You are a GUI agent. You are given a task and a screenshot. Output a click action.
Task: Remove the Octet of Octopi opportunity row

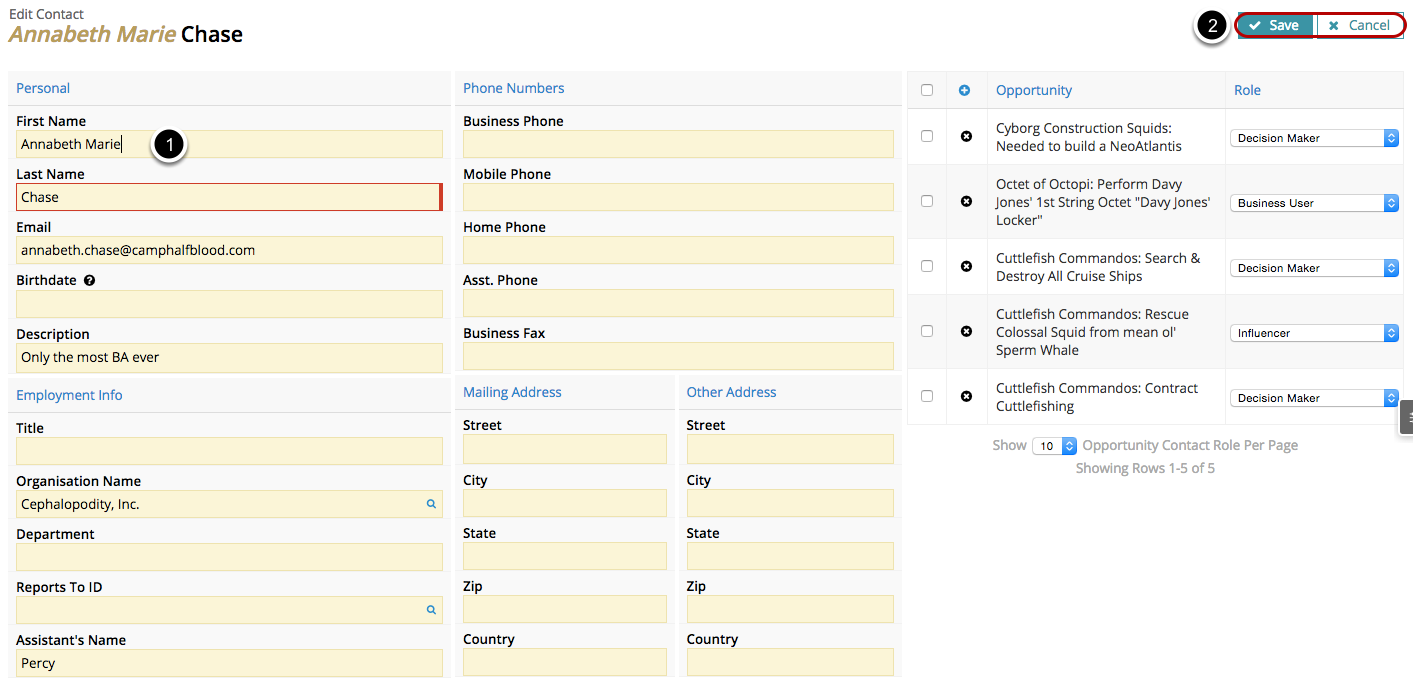[x=966, y=201]
